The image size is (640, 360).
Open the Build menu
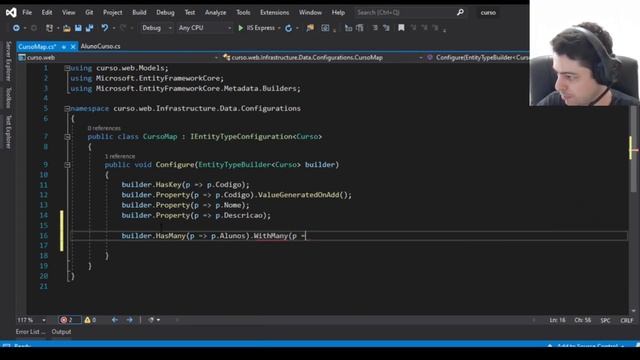139,12
